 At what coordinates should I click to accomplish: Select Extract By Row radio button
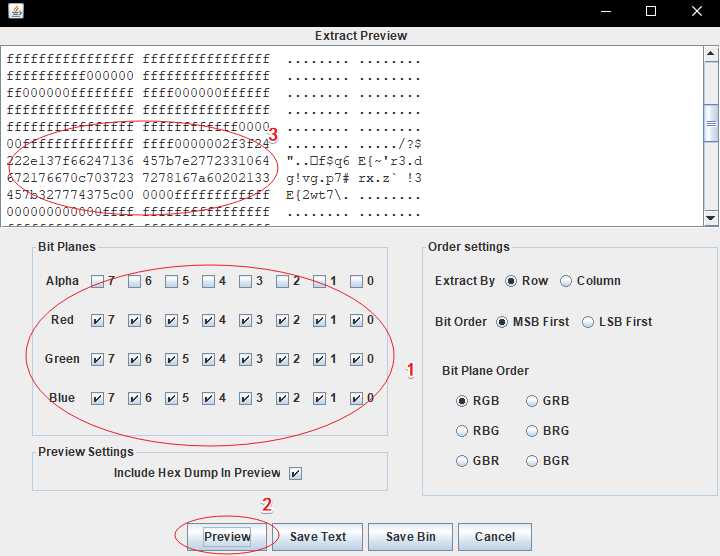511,281
